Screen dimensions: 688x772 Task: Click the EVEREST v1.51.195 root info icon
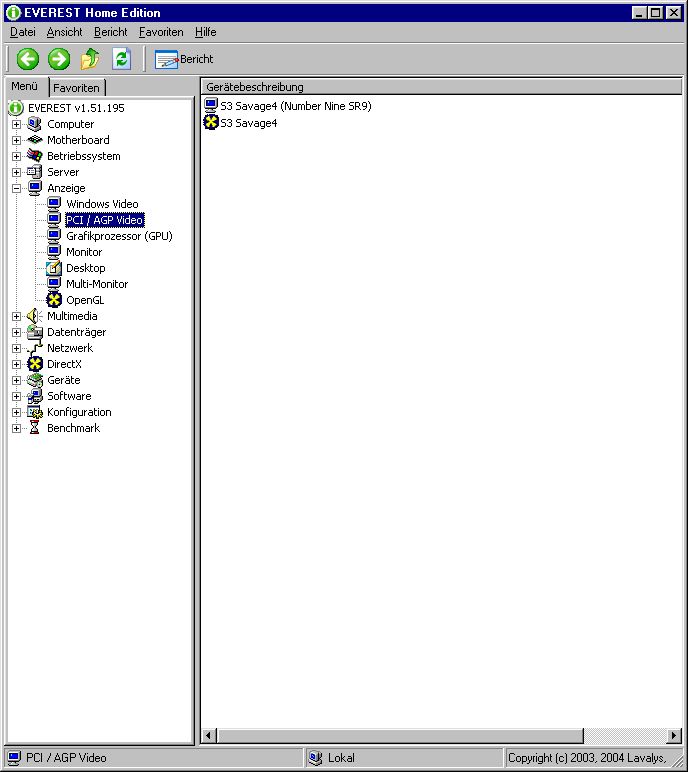tap(16, 108)
